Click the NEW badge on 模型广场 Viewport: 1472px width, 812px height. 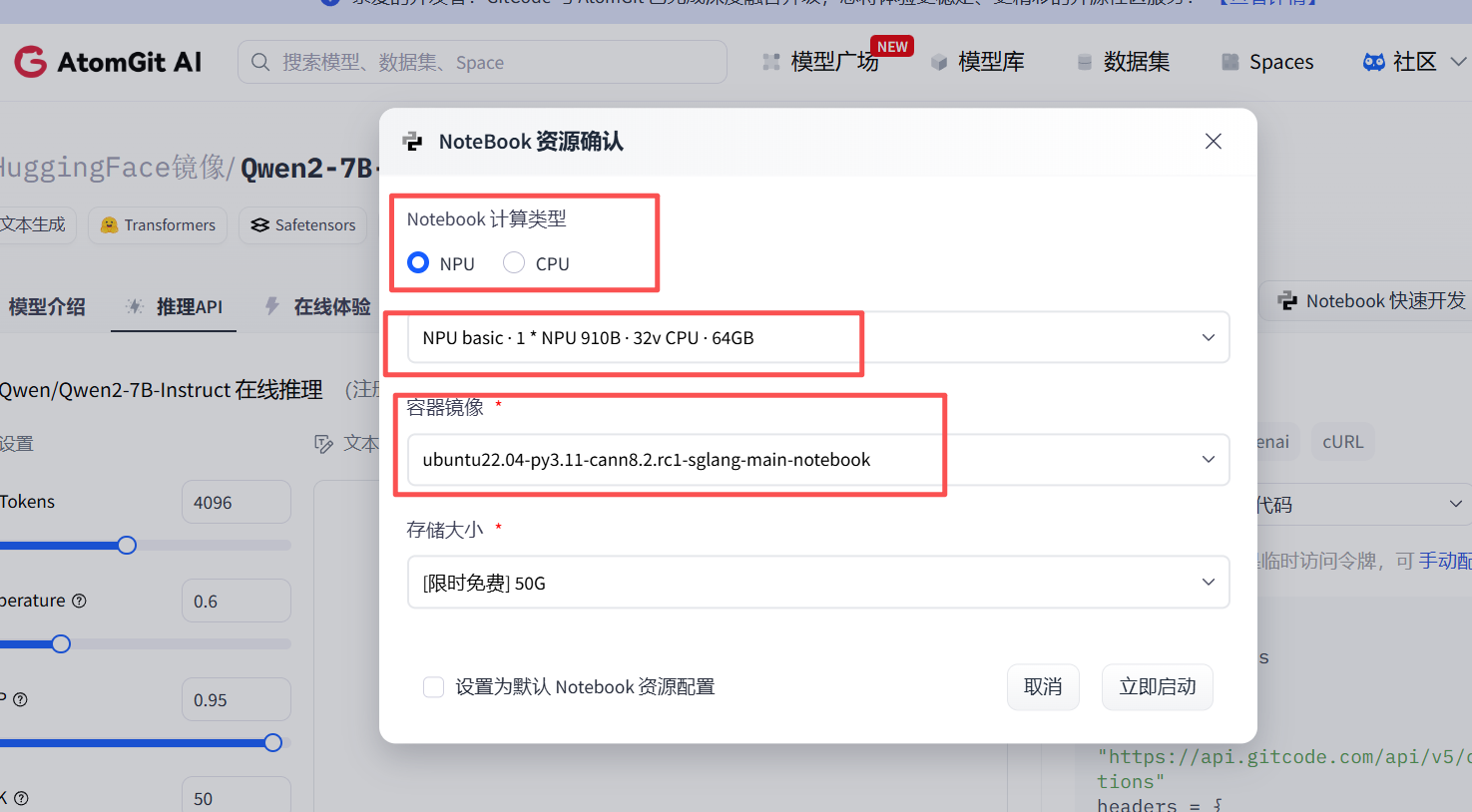[892, 47]
